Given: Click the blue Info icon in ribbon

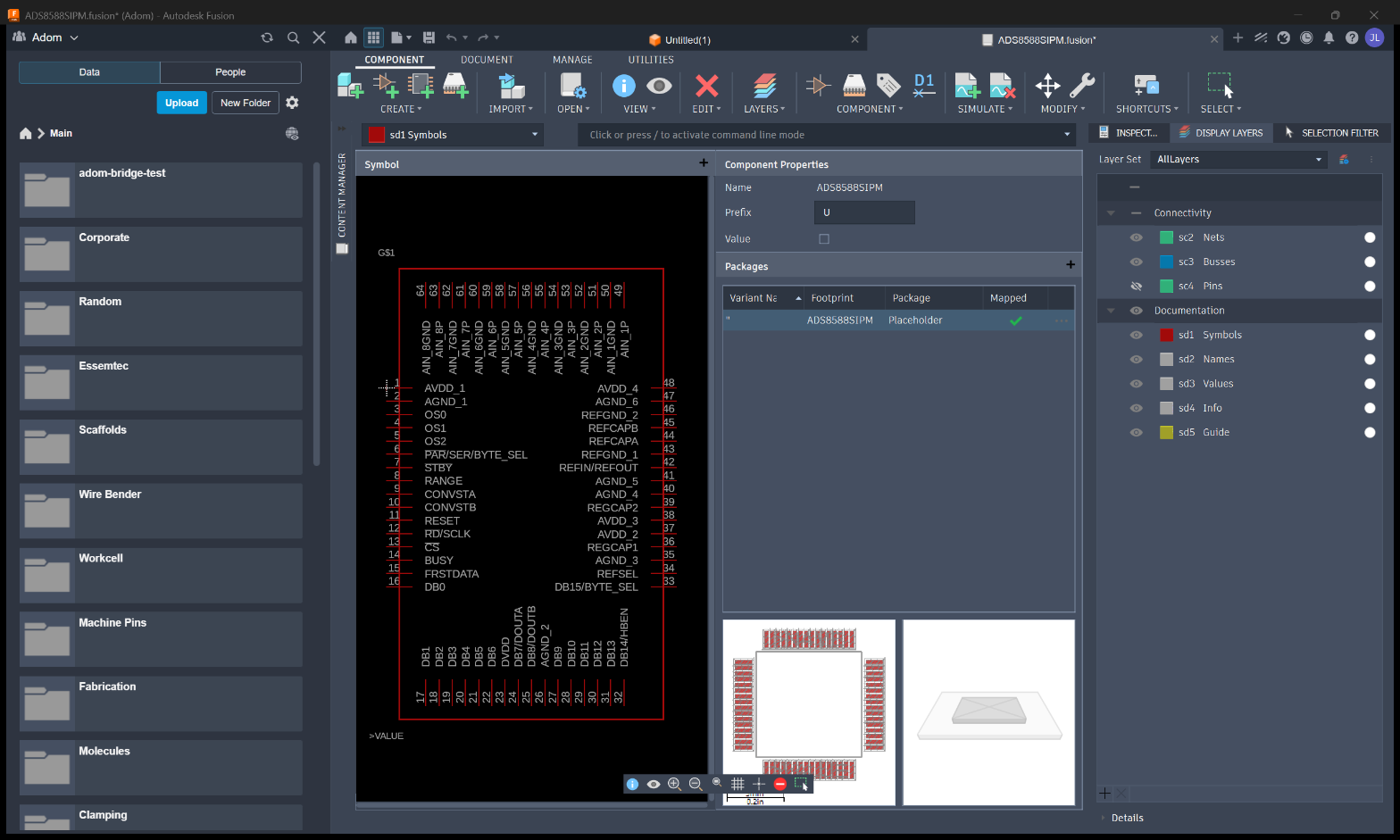Looking at the screenshot, I should pos(624,86).
